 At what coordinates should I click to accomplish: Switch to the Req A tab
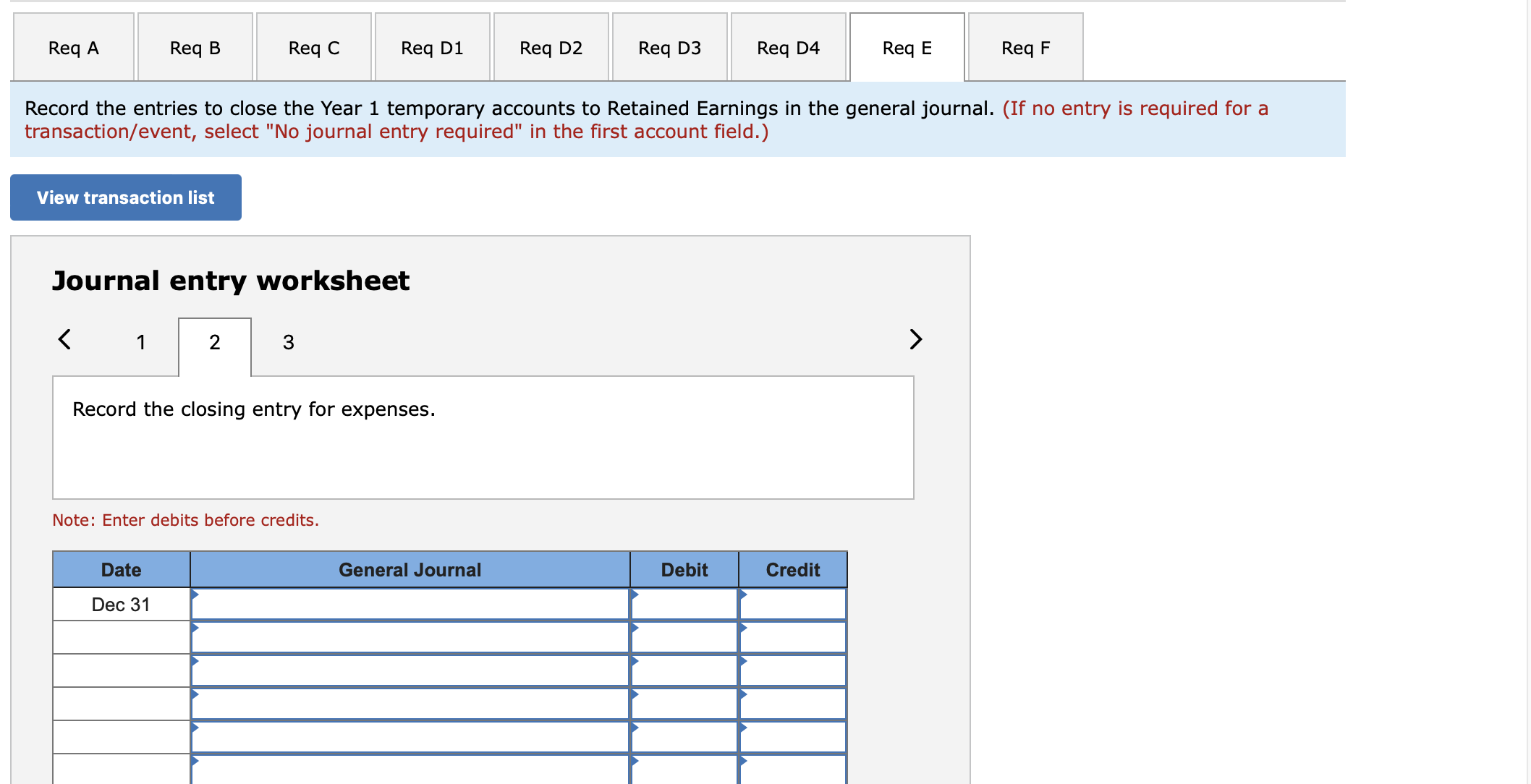(x=72, y=46)
